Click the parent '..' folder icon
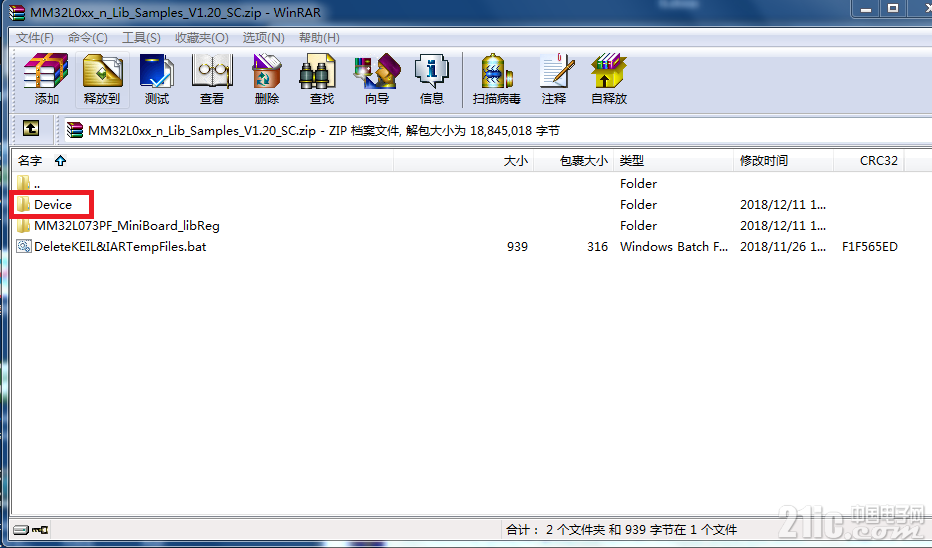 coord(23,183)
